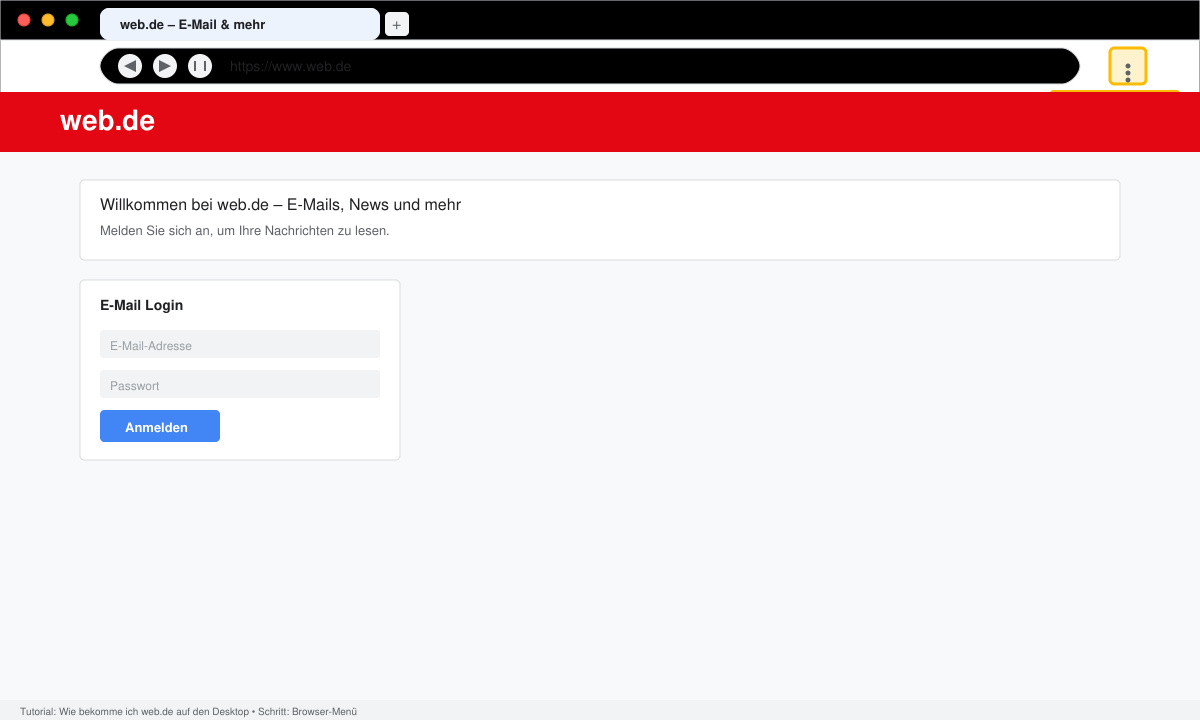
Task: Click the third round button in the address bar
Action: pos(200,66)
